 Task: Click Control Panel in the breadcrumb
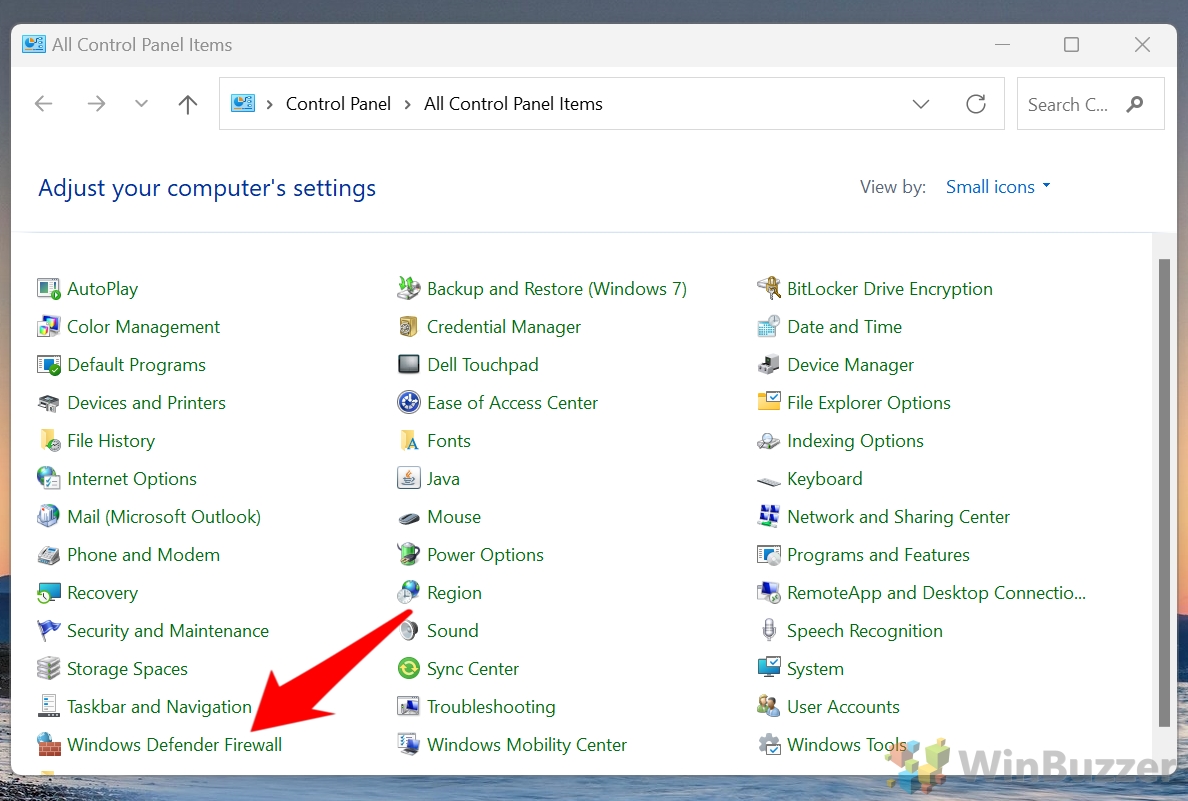(x=338, y=104)
